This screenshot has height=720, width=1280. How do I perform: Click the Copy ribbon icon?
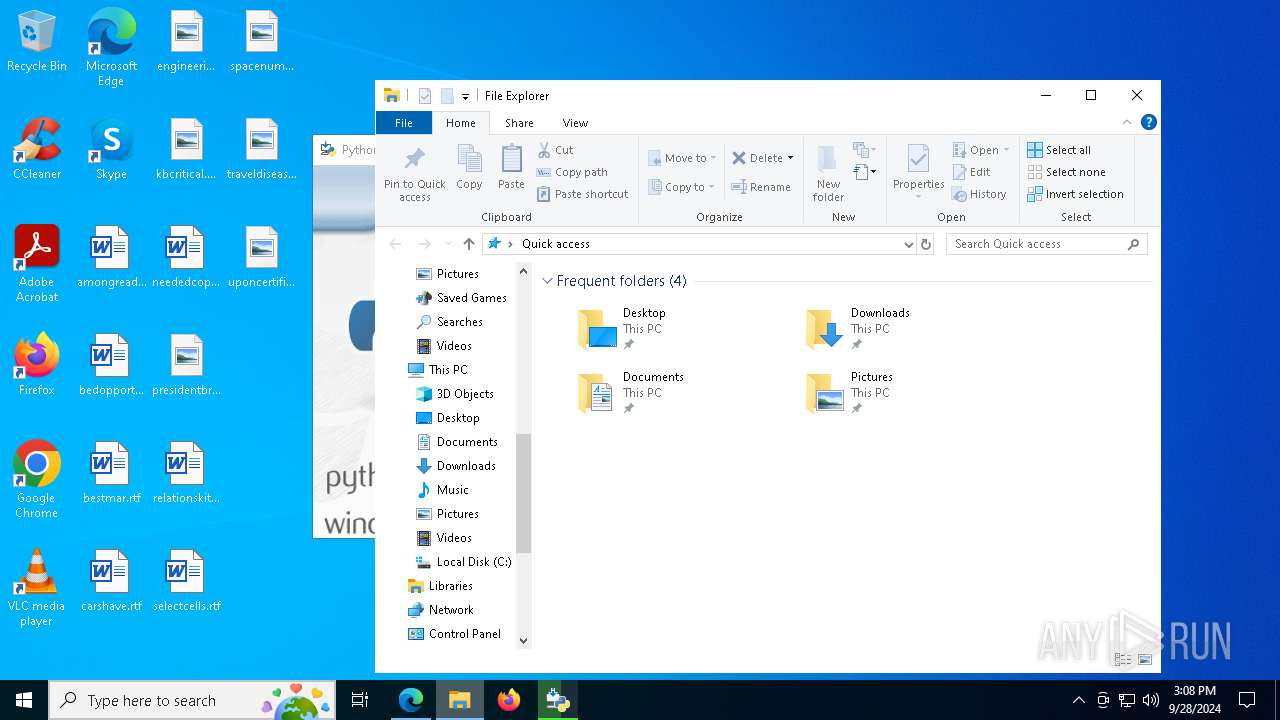click(x=469, y=166)
